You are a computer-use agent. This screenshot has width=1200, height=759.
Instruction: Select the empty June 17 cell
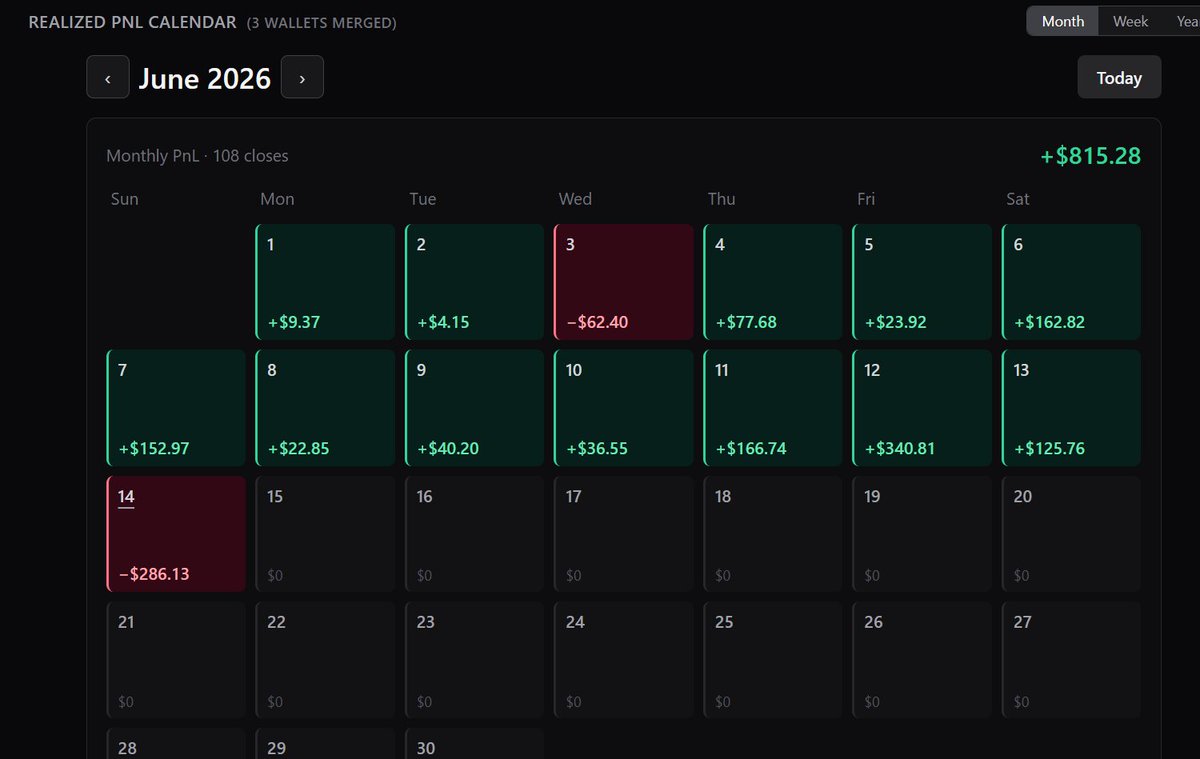pos(624,534)
